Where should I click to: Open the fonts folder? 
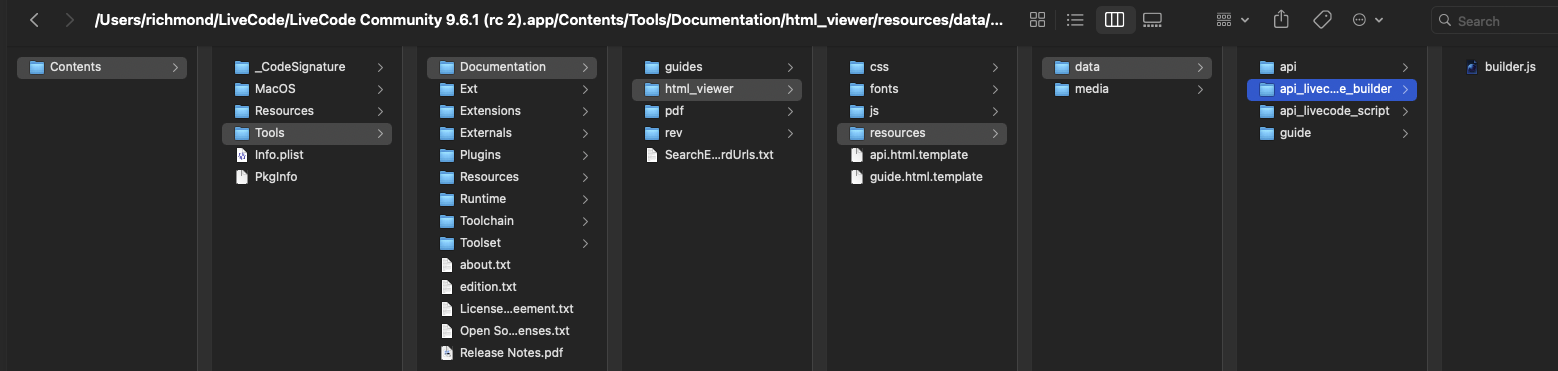[922, 89]
